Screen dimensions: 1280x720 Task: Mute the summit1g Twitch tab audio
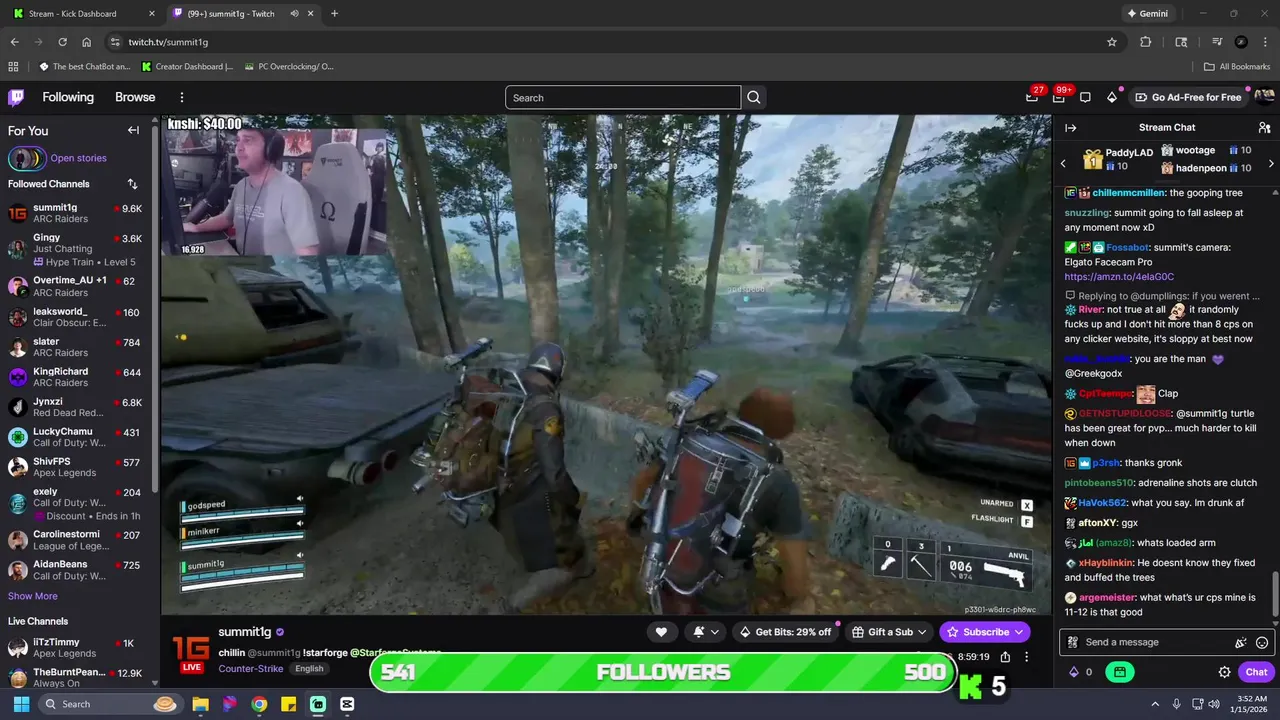pyautogui.click(x=294, y=14)
